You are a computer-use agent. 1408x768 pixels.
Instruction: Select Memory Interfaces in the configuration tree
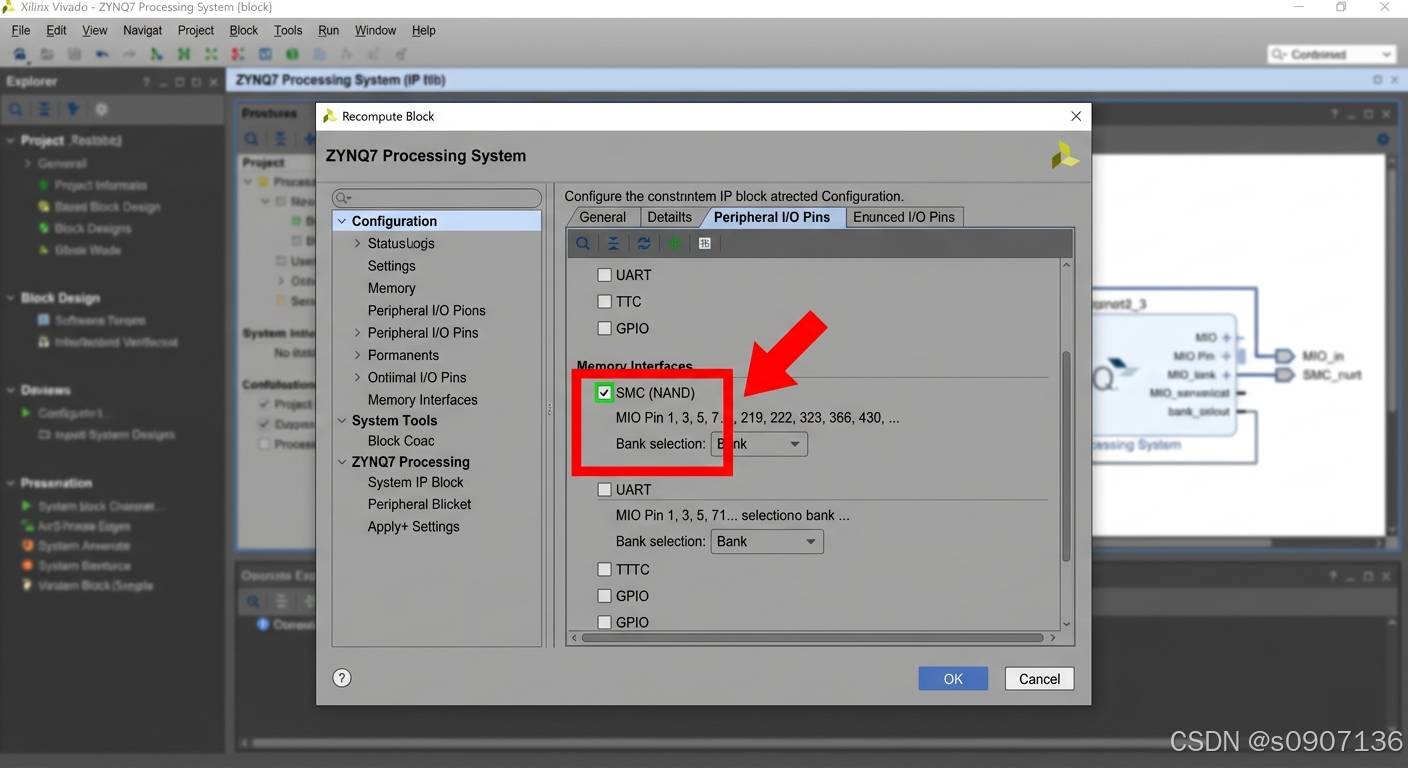coord(423,400)
